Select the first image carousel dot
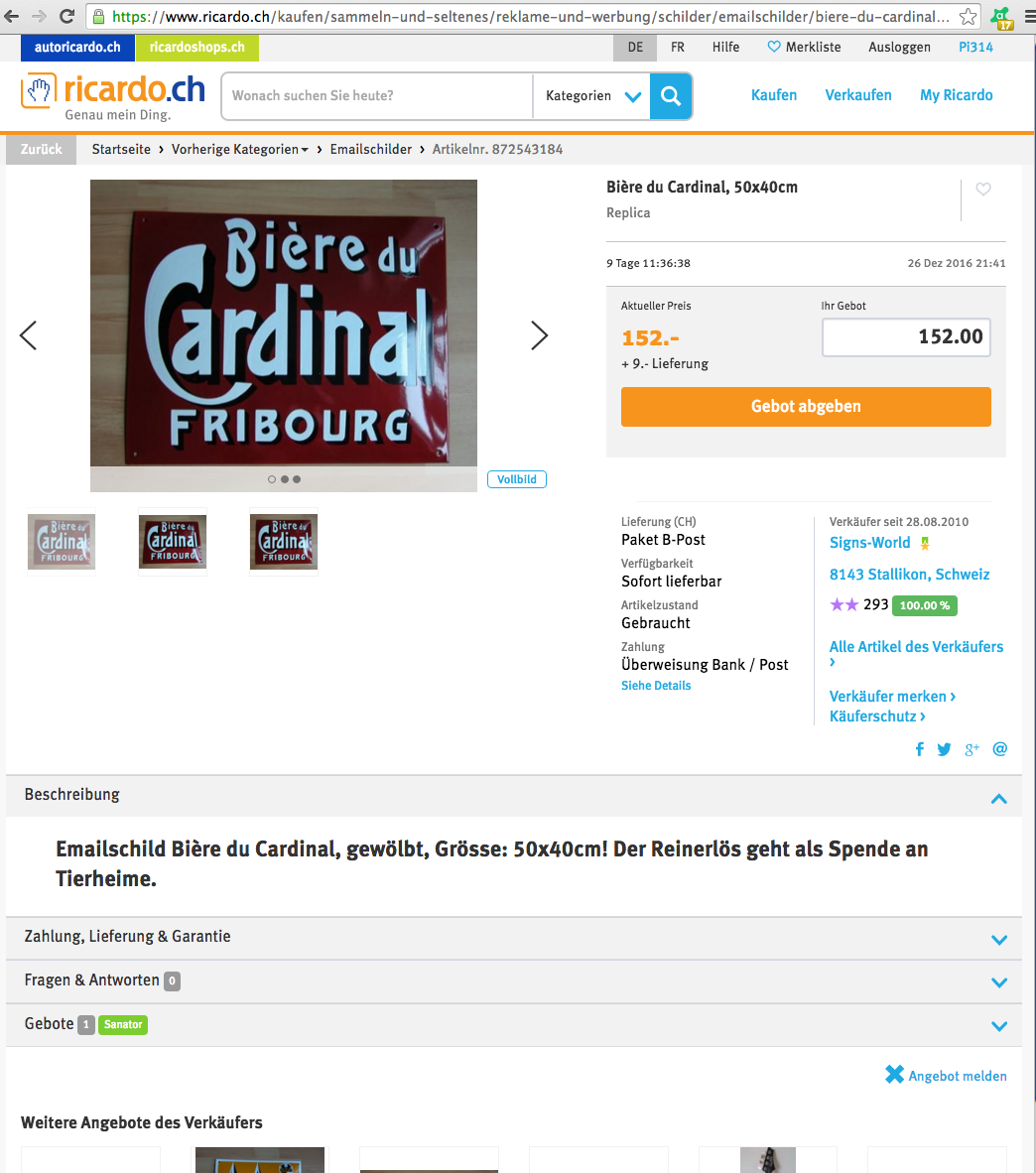 (272, 479)
